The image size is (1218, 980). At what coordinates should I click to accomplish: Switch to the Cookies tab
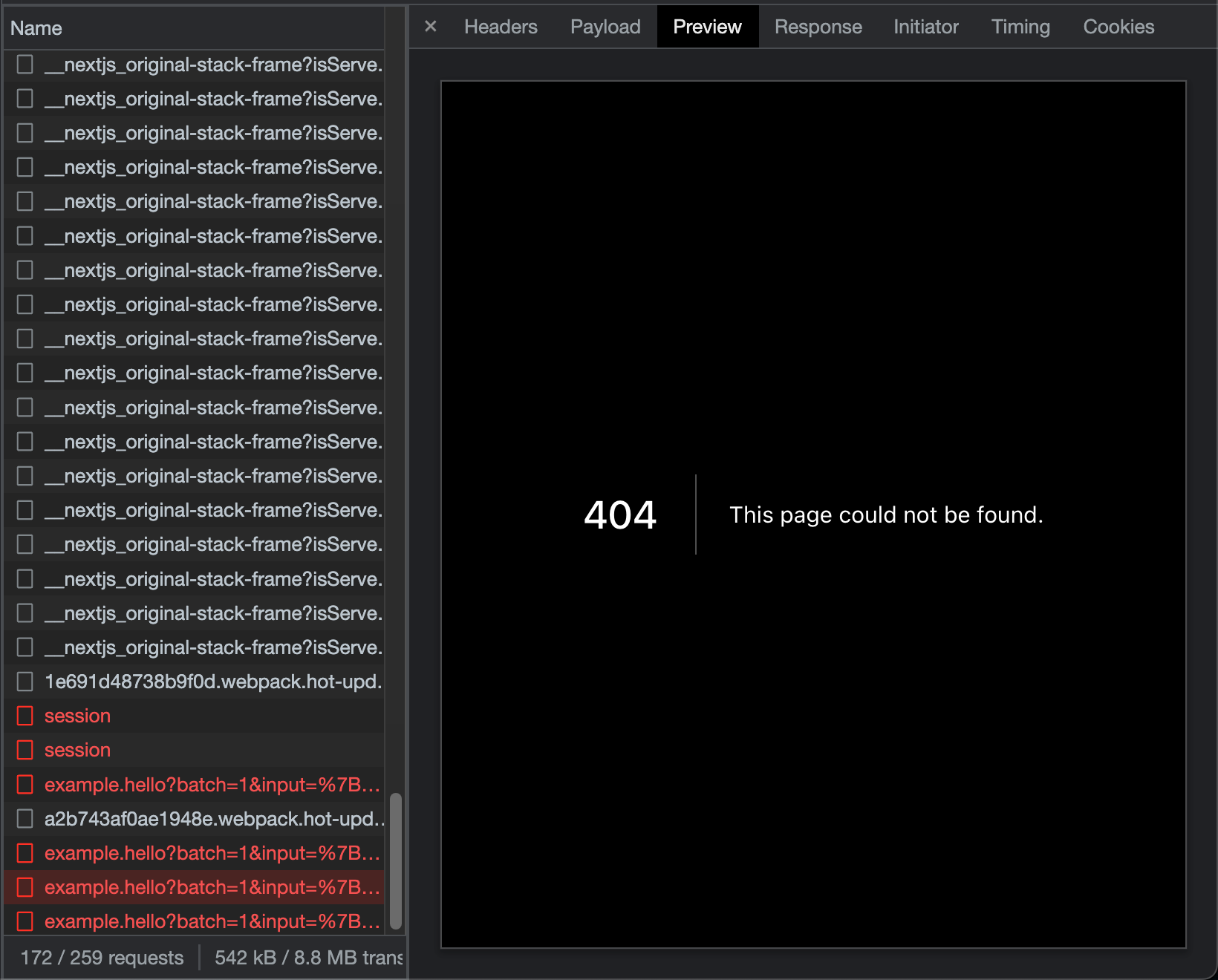(x=1118, y=27)
